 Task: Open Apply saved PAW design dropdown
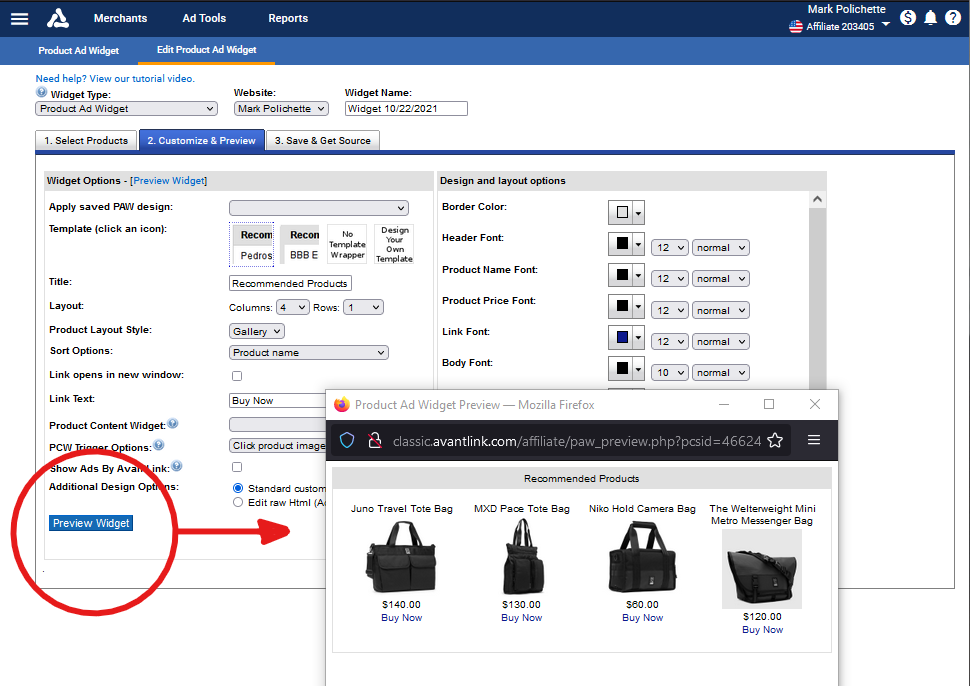pos(319,208)
